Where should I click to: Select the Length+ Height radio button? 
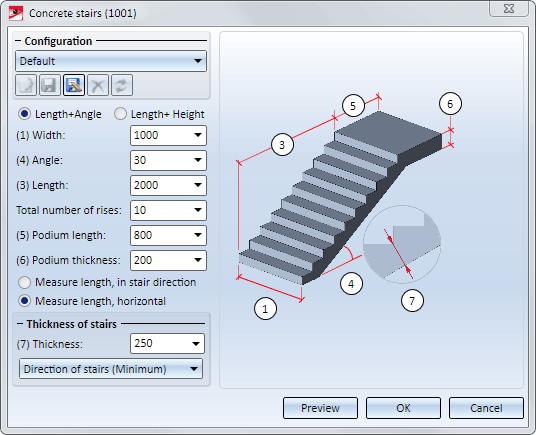[x=120, y=114]
